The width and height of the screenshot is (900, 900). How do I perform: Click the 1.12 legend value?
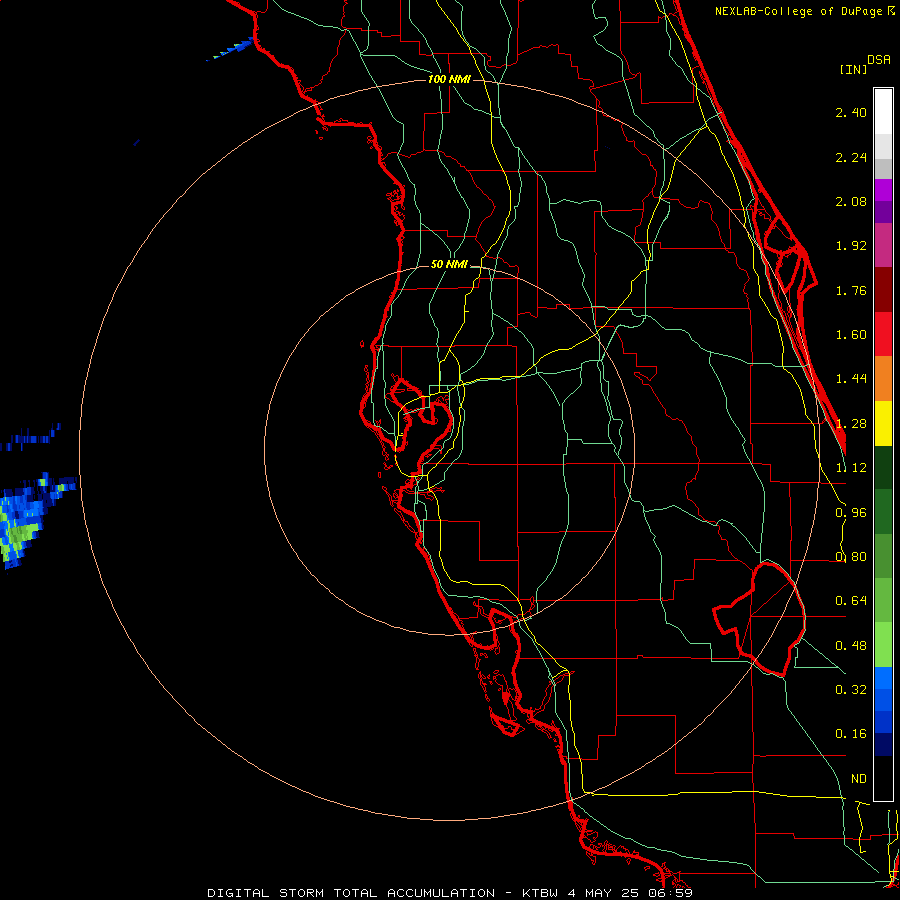(x=851, y=468)
